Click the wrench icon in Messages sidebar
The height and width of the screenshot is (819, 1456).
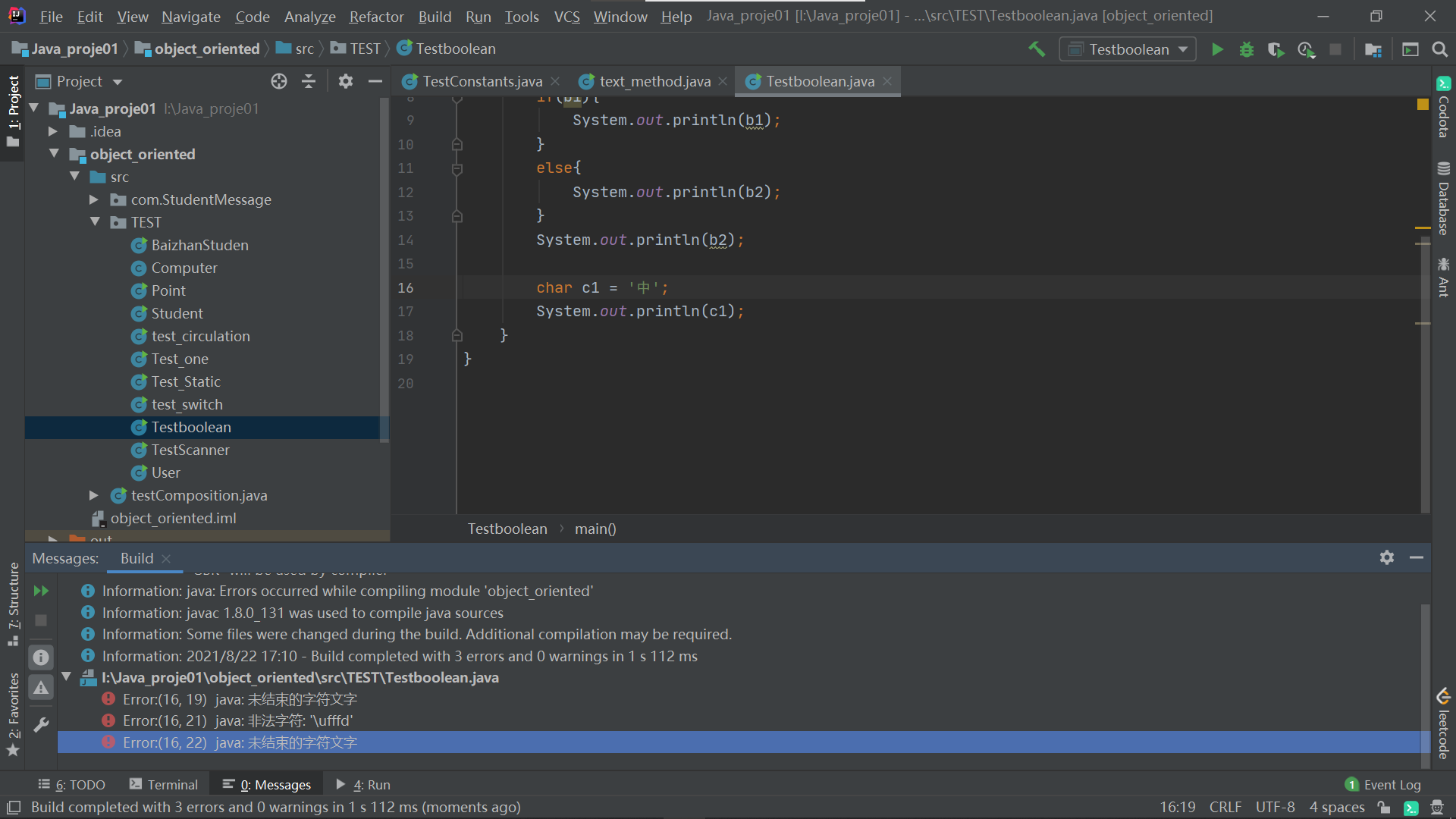41,724
